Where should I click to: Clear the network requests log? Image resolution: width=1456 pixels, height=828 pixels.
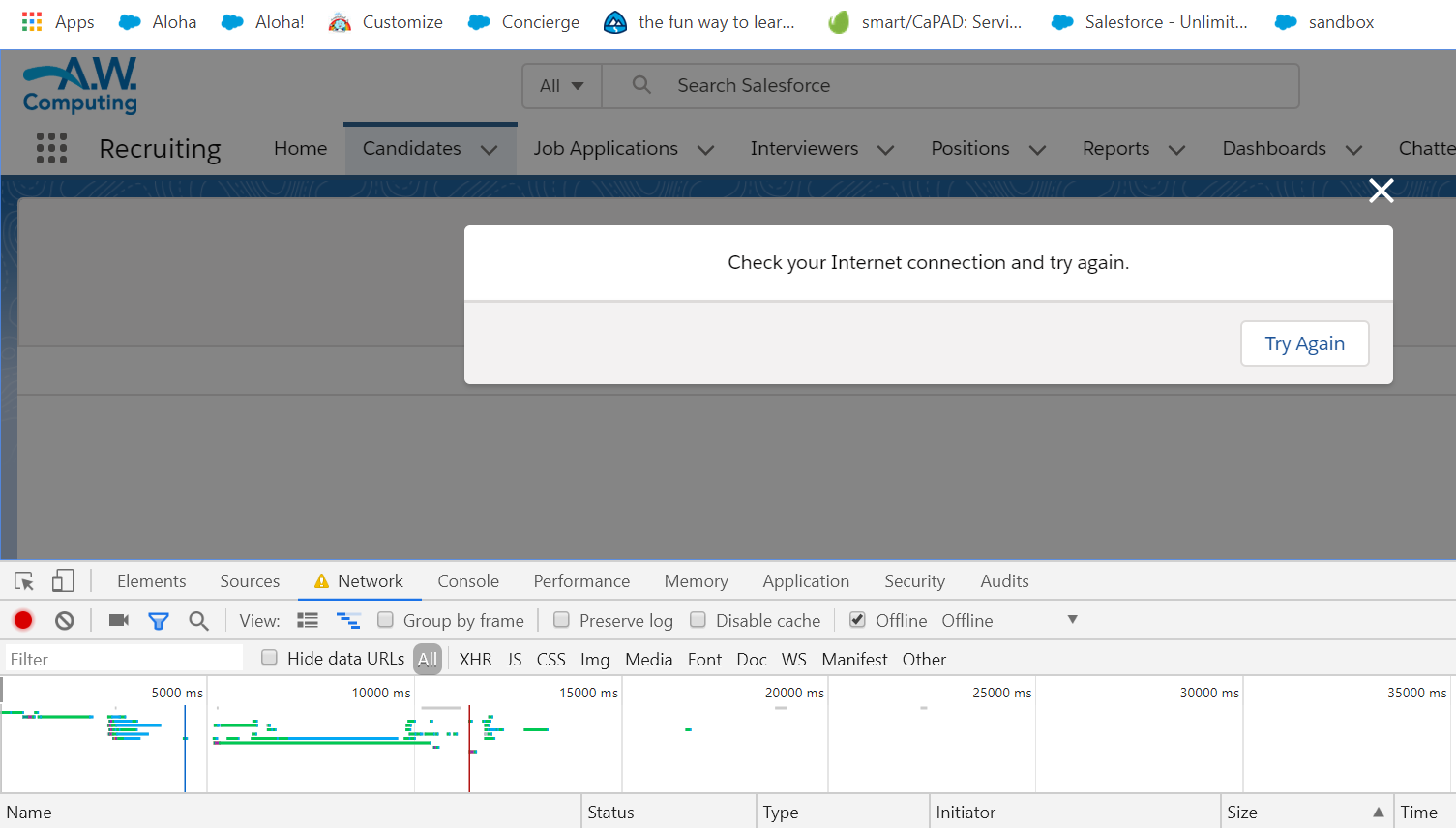click(64, 619)
